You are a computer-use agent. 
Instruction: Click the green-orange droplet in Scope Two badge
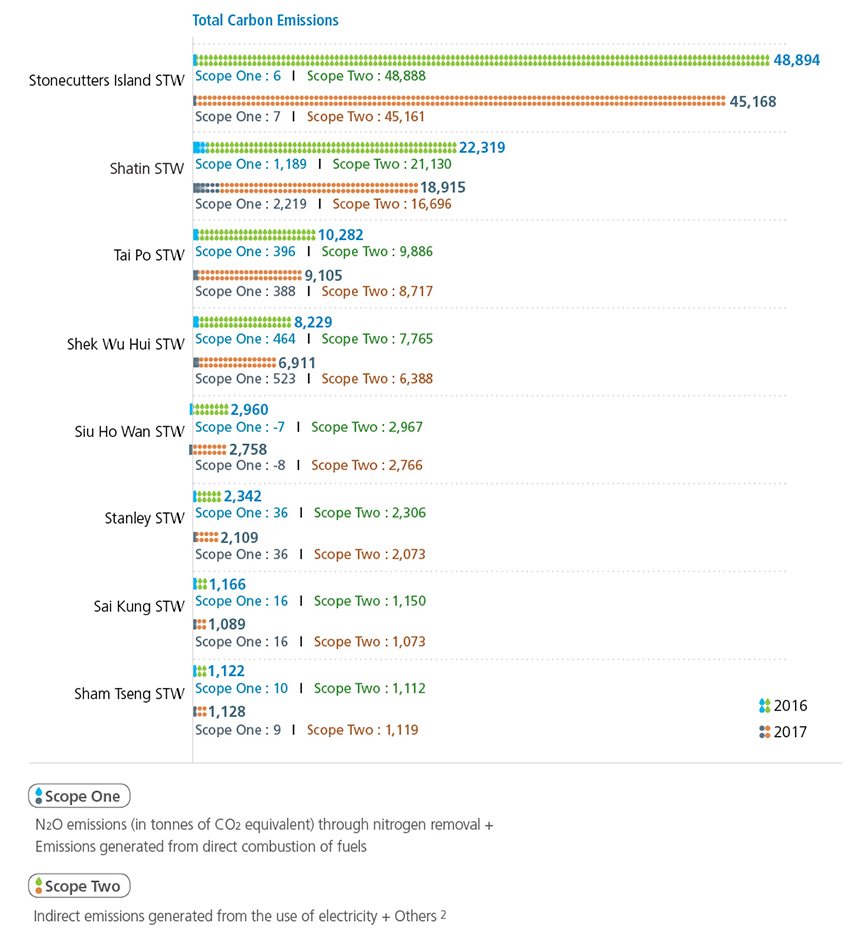click(x=39, y=886)
